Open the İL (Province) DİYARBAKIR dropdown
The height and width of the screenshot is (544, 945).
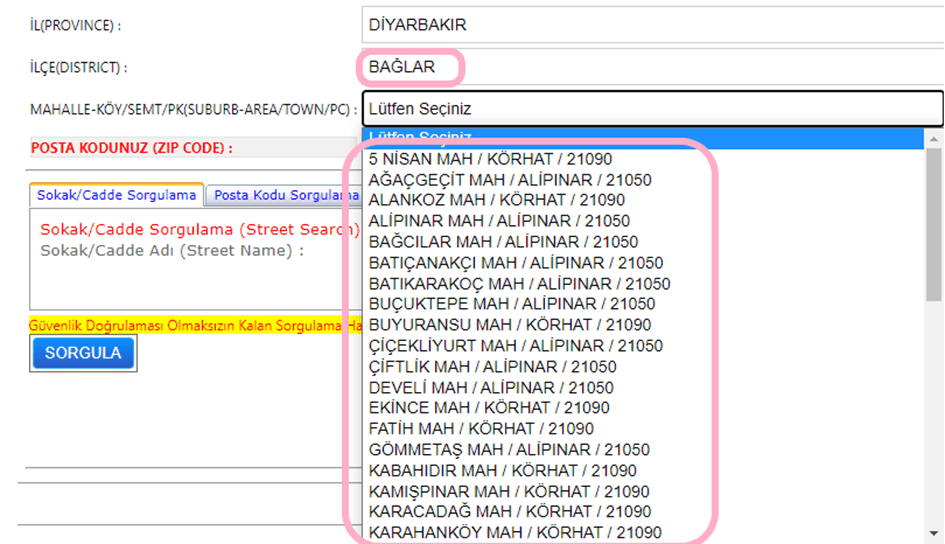(650, 25)
